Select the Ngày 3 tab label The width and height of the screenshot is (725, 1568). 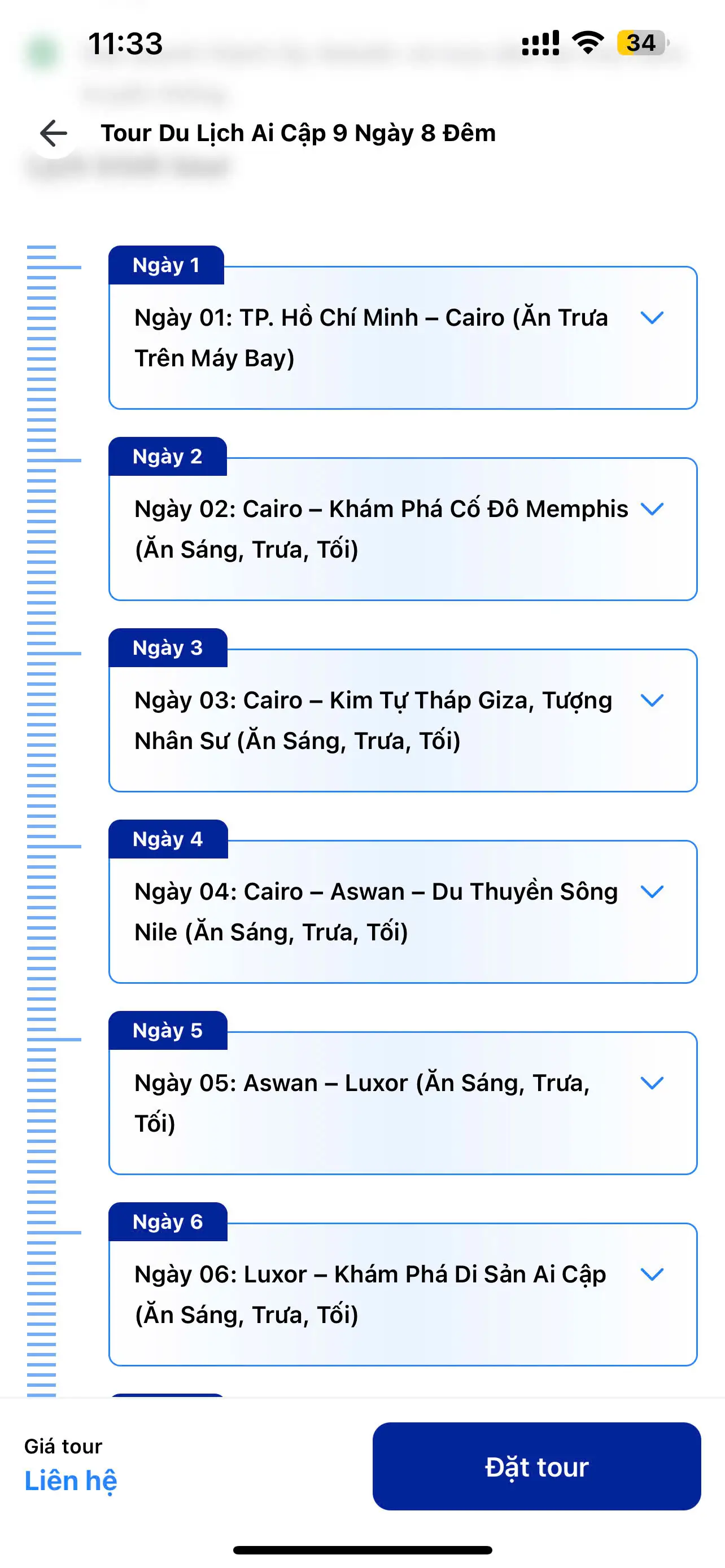click(167, 647)
